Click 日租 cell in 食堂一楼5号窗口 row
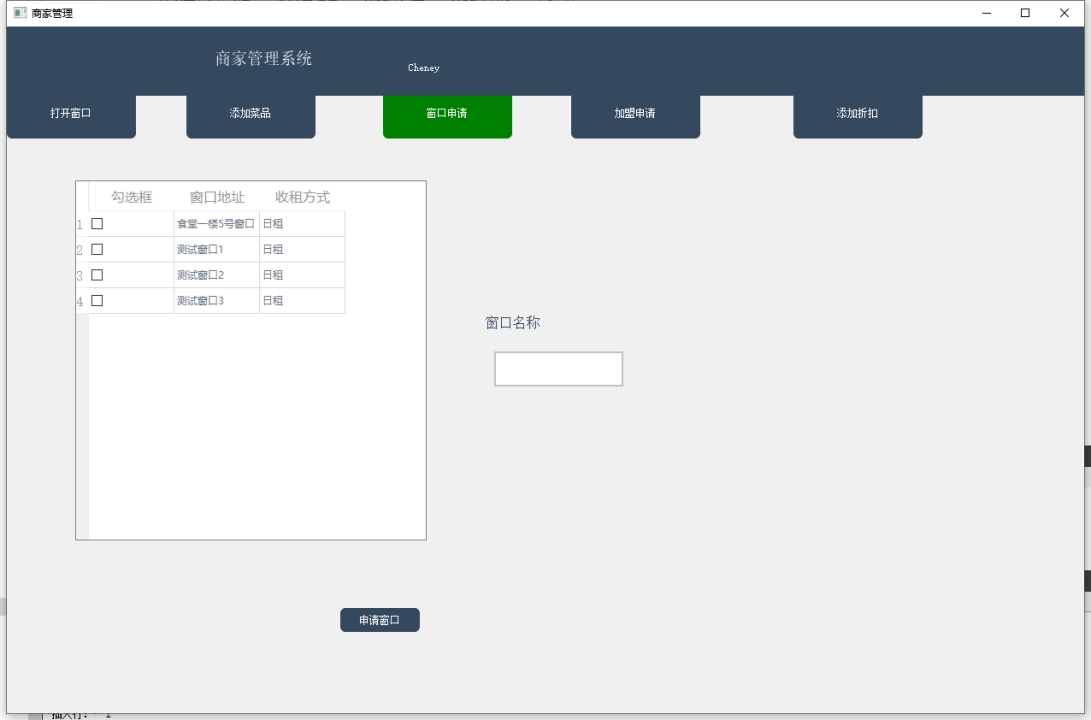Image resolution: width=1091 pixels, height=720 pixels. [x=302, y=224]
